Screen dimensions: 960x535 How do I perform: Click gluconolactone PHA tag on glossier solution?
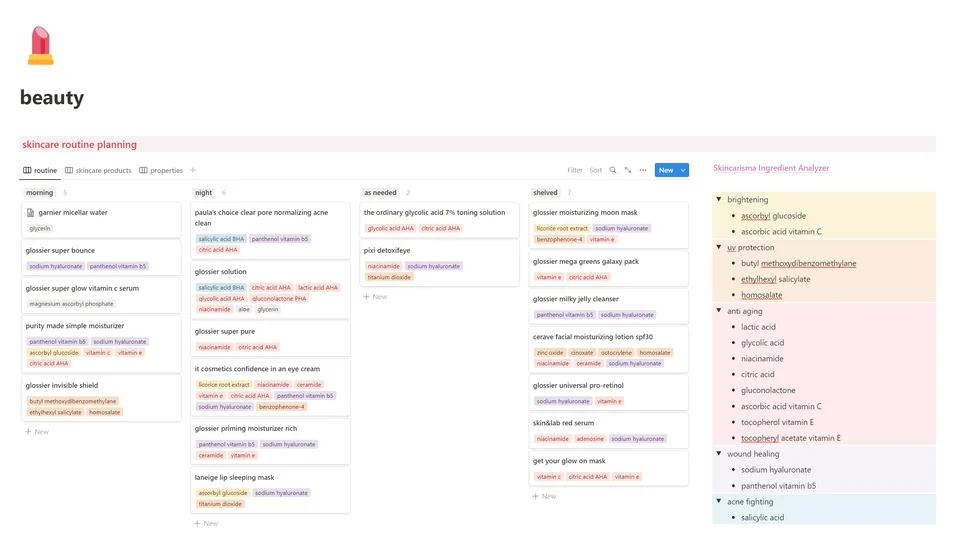point(279,298)
